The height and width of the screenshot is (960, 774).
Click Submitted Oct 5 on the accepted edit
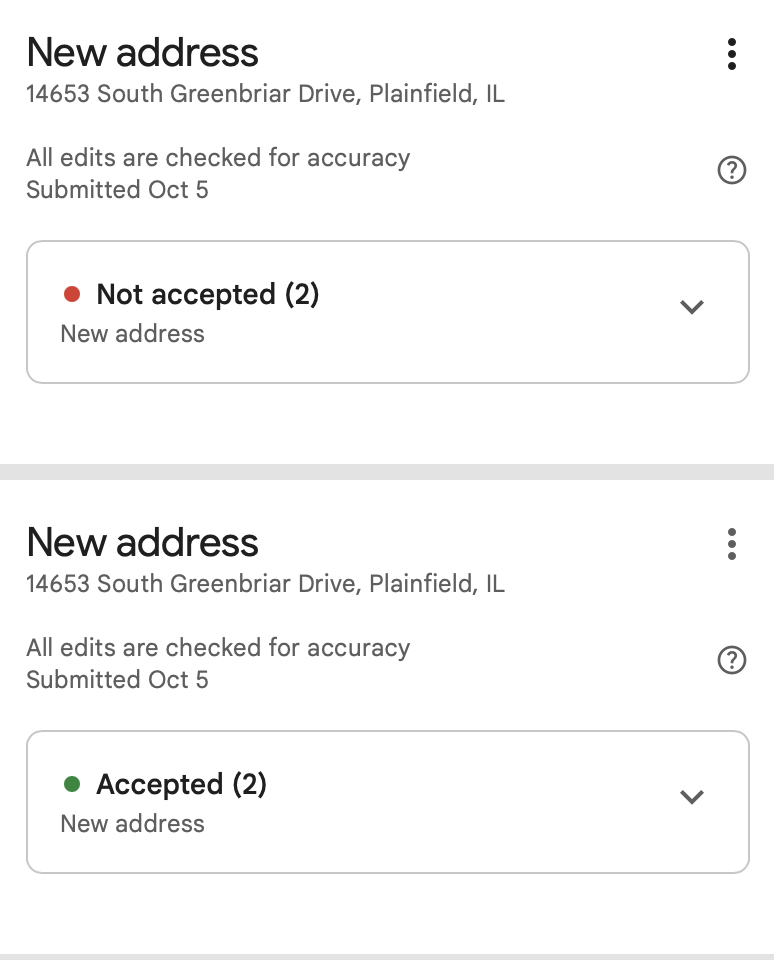coord(117,680)
